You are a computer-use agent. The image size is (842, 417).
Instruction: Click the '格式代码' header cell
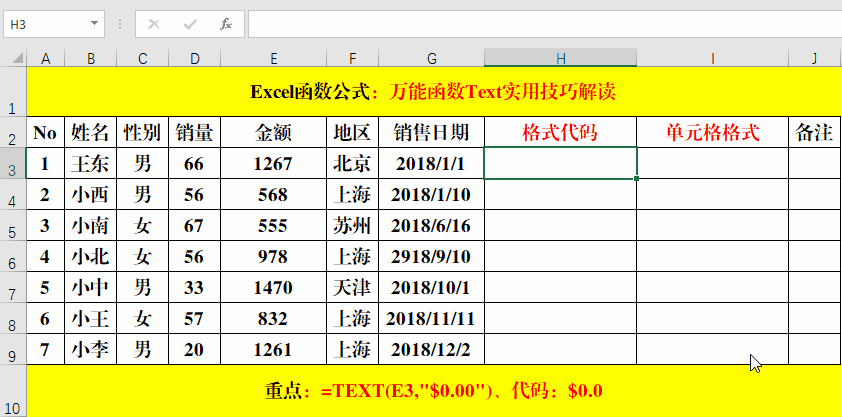coord(561,132)
